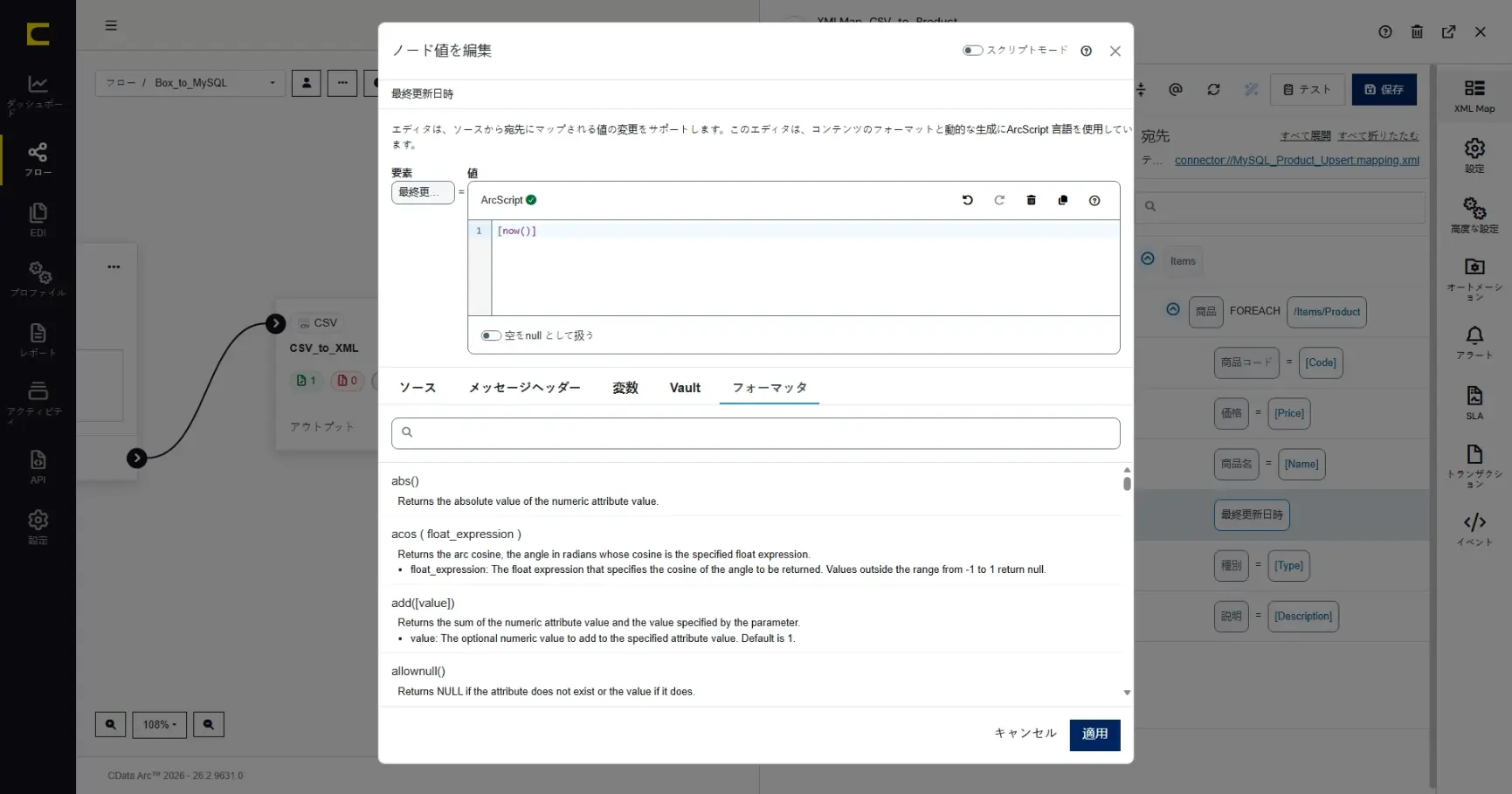Click the テスト button

(x=1307, y=89)
